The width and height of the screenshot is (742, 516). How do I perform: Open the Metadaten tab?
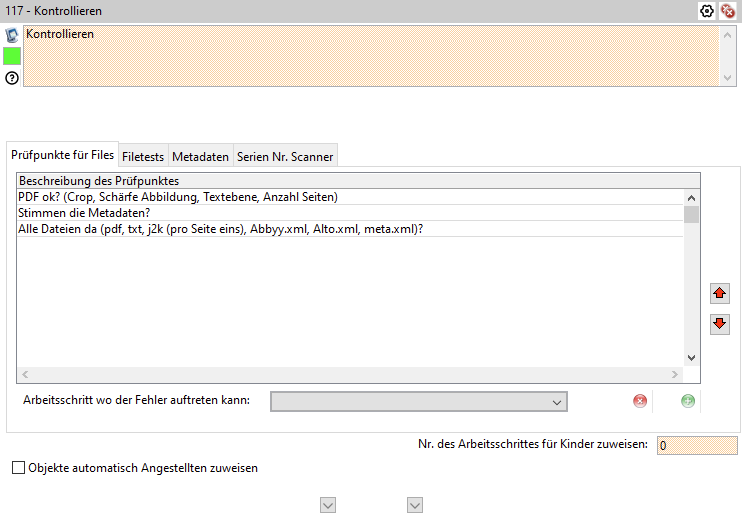coord(200,157)
